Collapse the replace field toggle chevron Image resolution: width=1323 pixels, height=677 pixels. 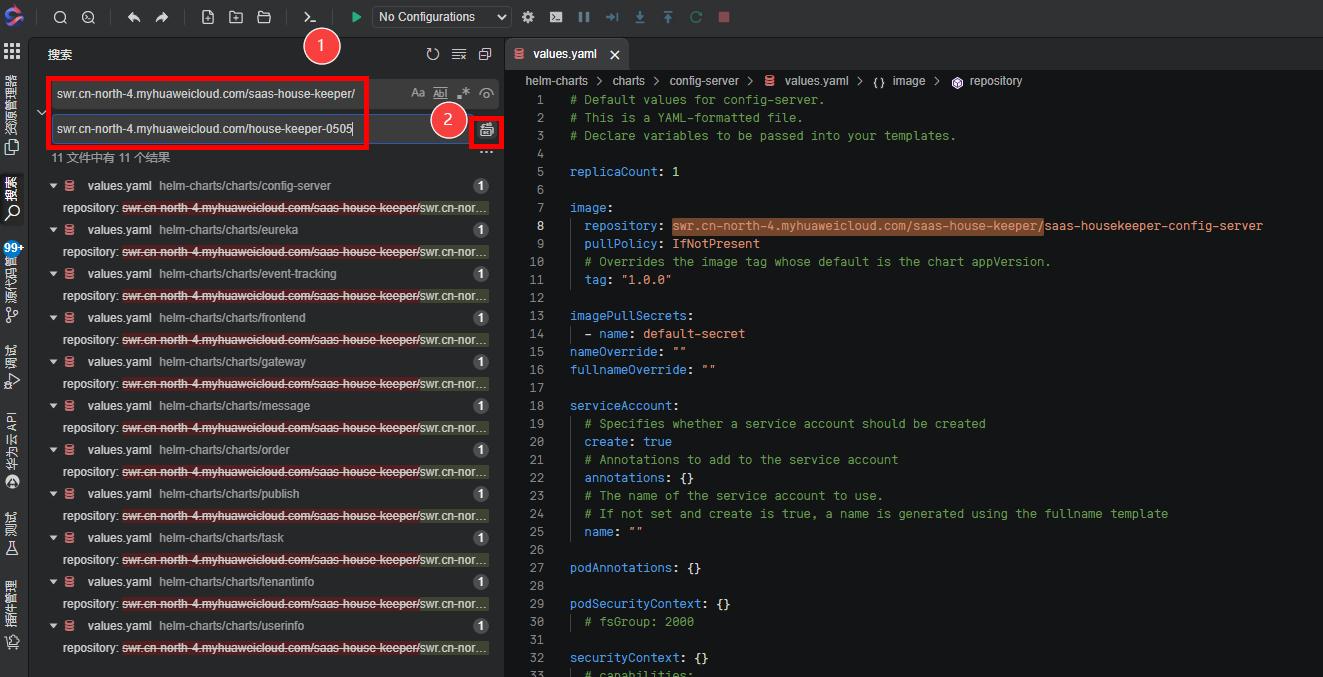tap(41, 112)
